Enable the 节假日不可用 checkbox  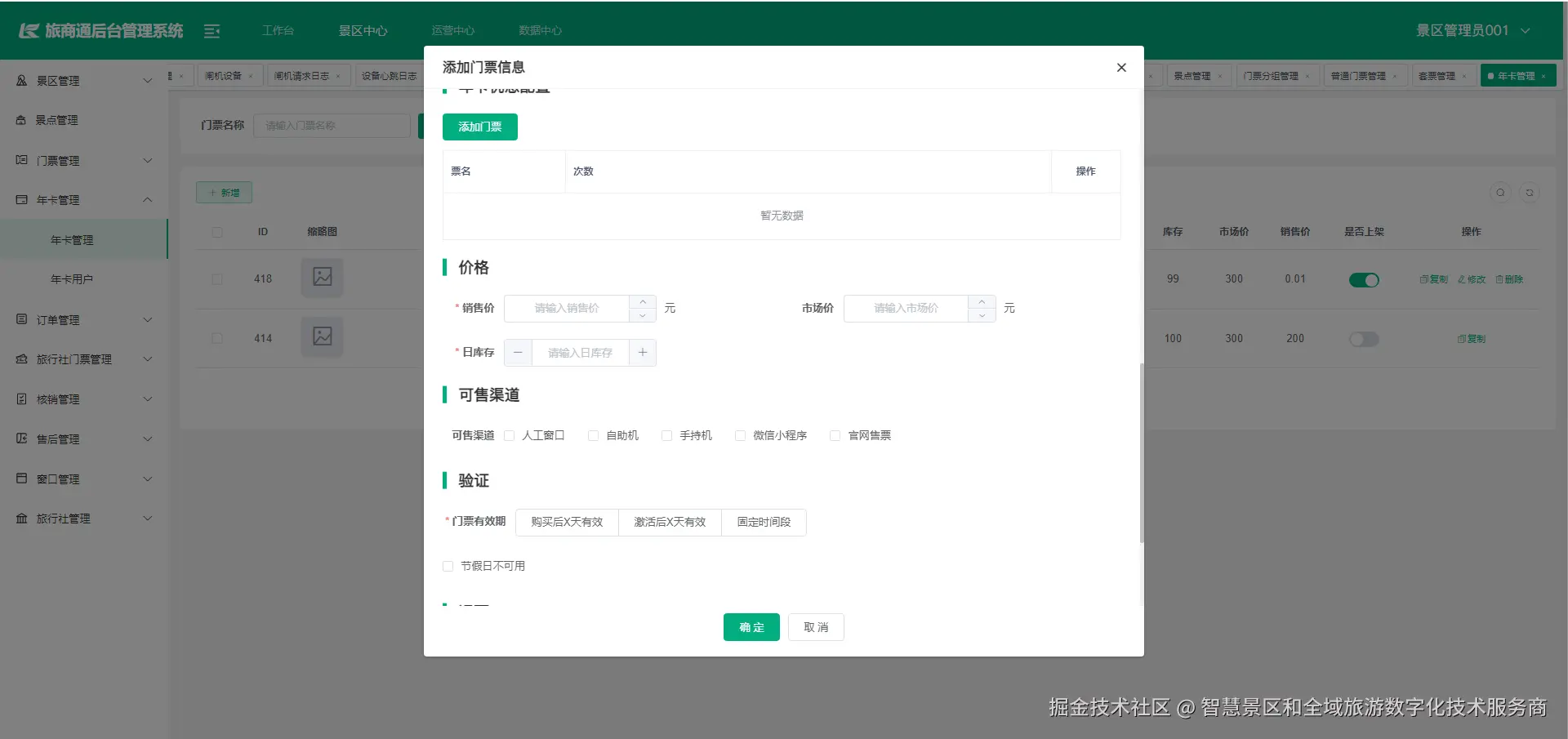point(448,565)
